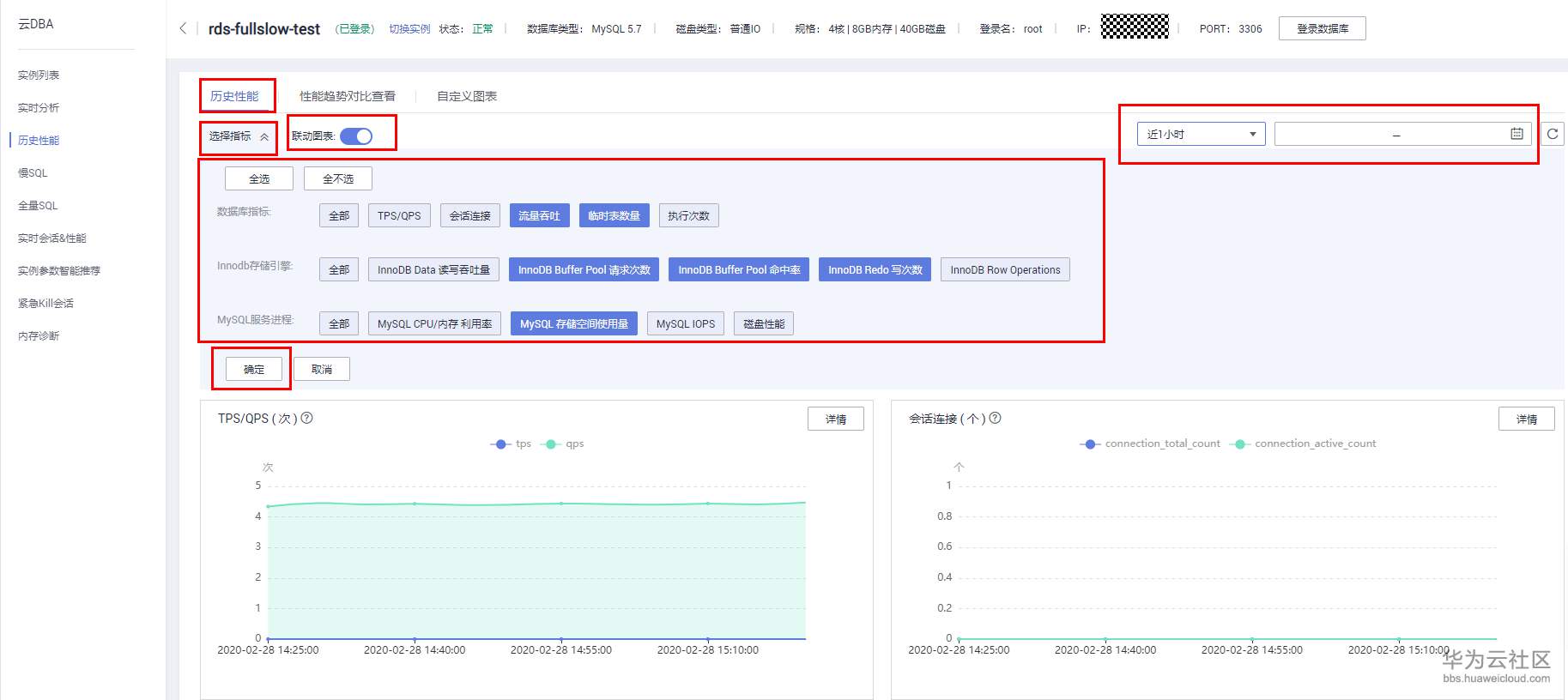Deselect the 临时表数量 metric tag
Screen dimensions: 1568x700
point(614,215)
